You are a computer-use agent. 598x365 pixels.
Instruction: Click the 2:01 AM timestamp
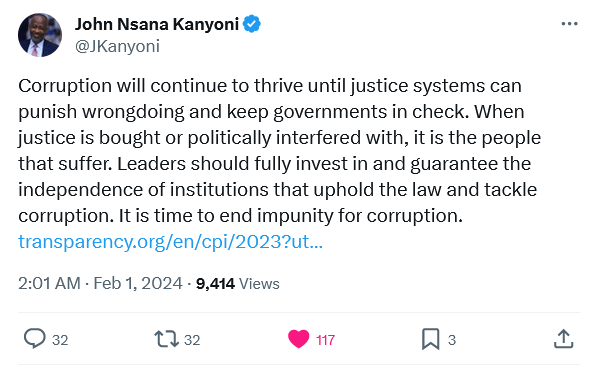tap(49, 283)
